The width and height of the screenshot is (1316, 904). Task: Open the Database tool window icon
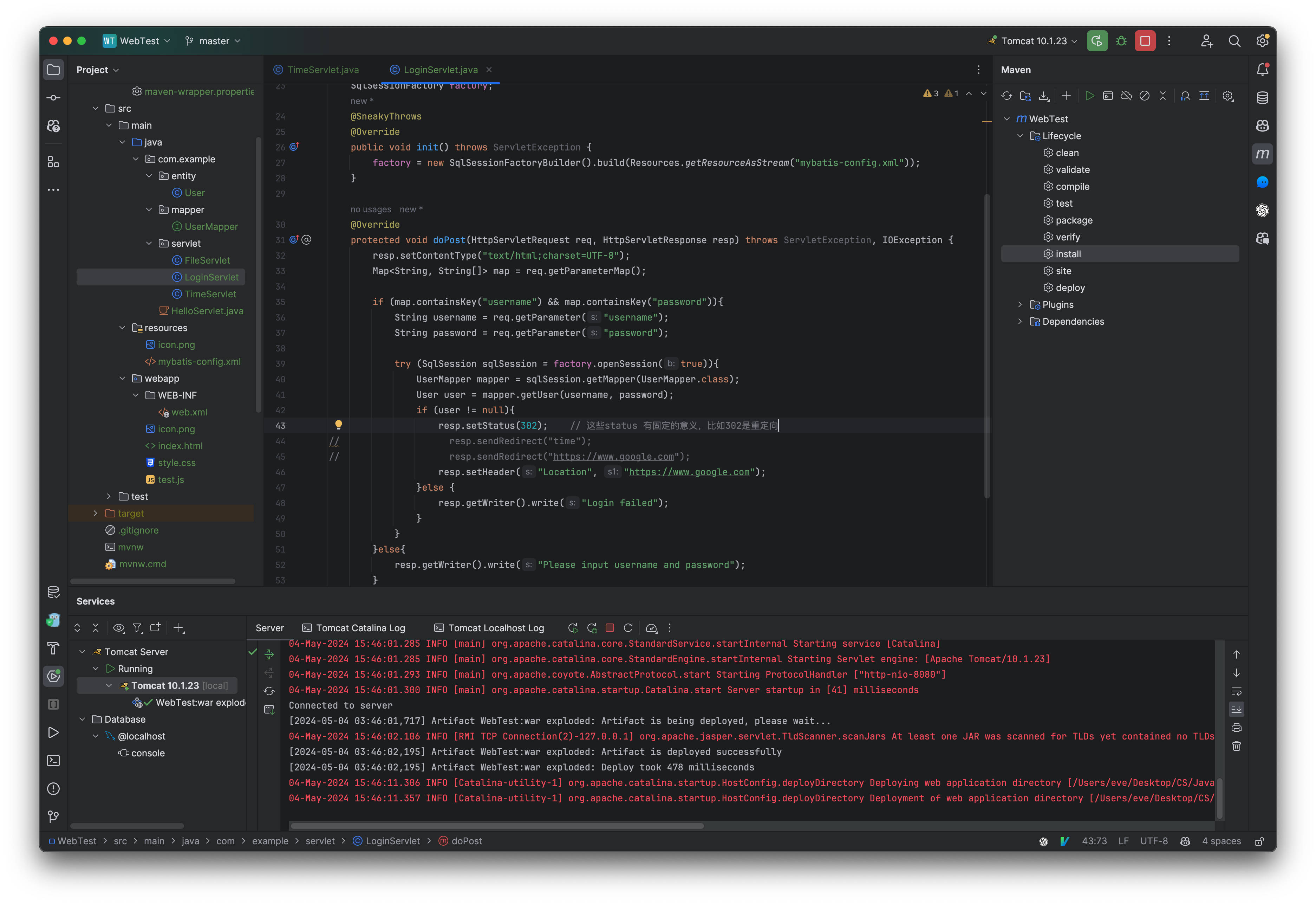(1262, 97)
